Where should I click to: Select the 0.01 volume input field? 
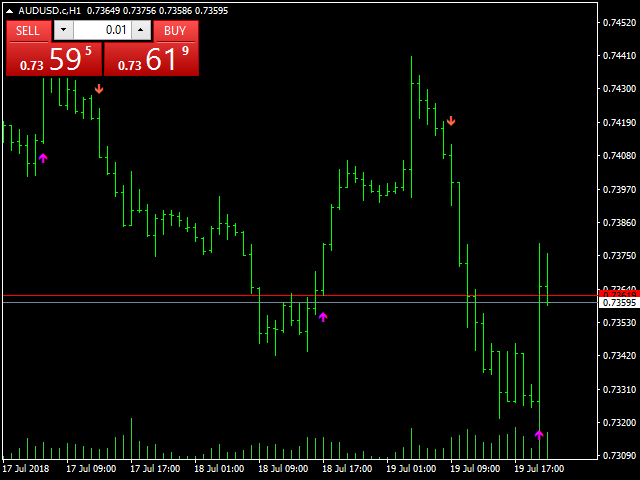(x=102, y=30)
